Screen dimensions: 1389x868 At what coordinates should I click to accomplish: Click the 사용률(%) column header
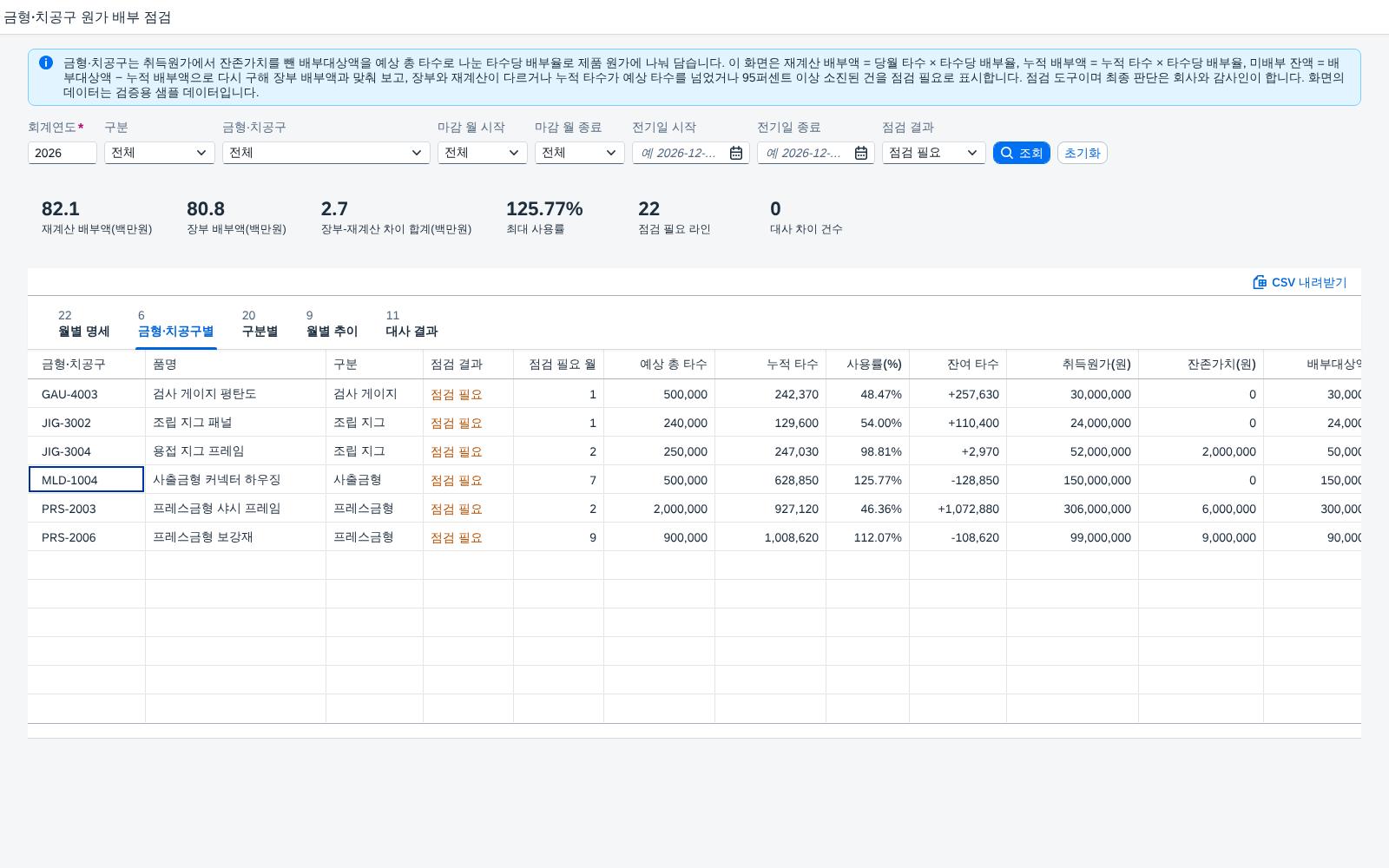(x=868, y=365)
